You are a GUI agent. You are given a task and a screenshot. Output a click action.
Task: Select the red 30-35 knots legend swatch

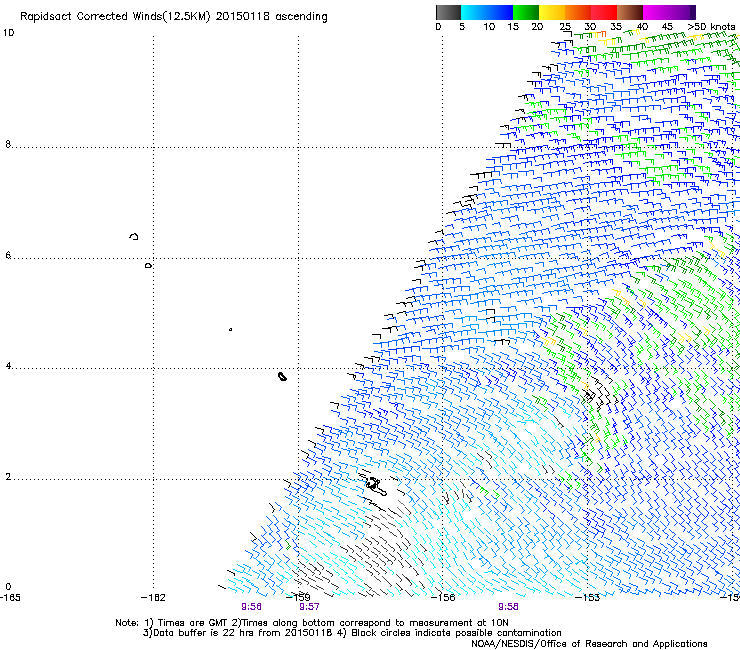coord(604,12)
